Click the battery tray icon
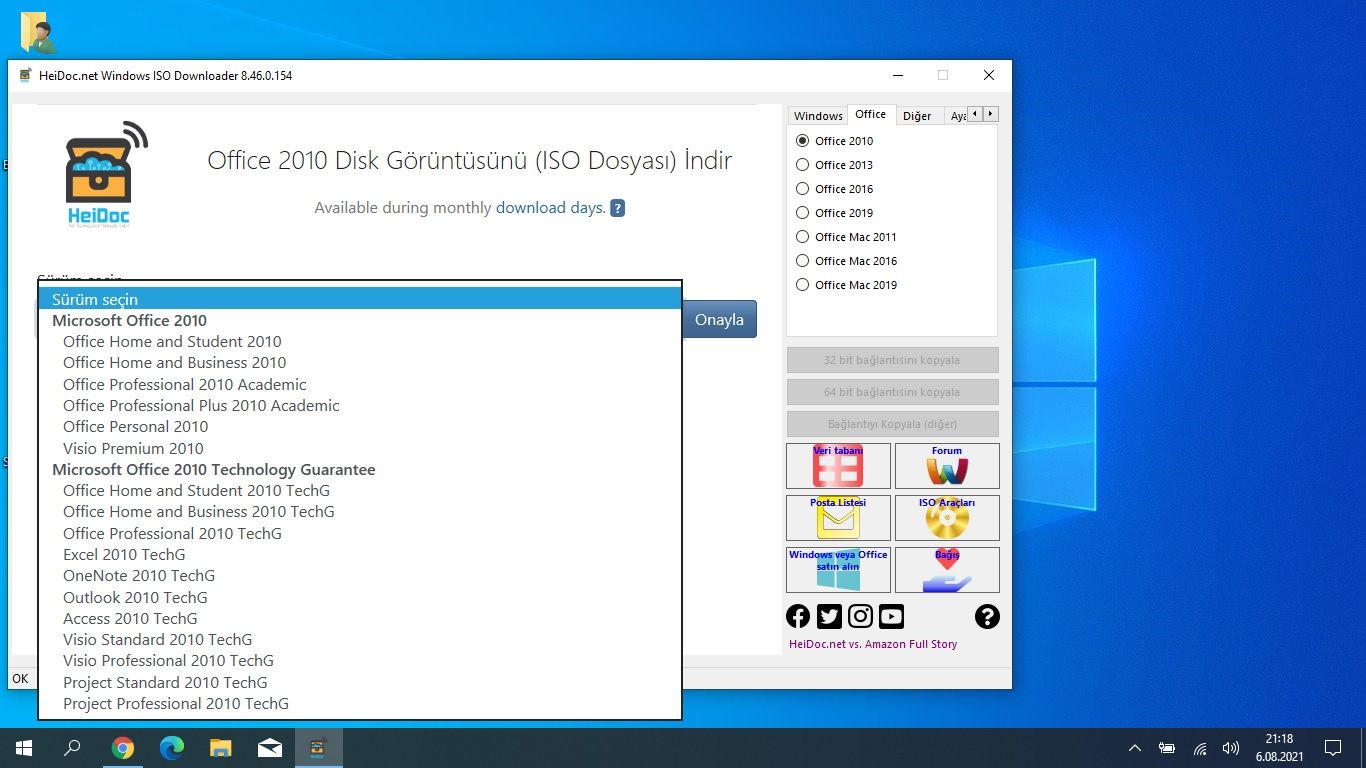 click(x=1167, y=748)
